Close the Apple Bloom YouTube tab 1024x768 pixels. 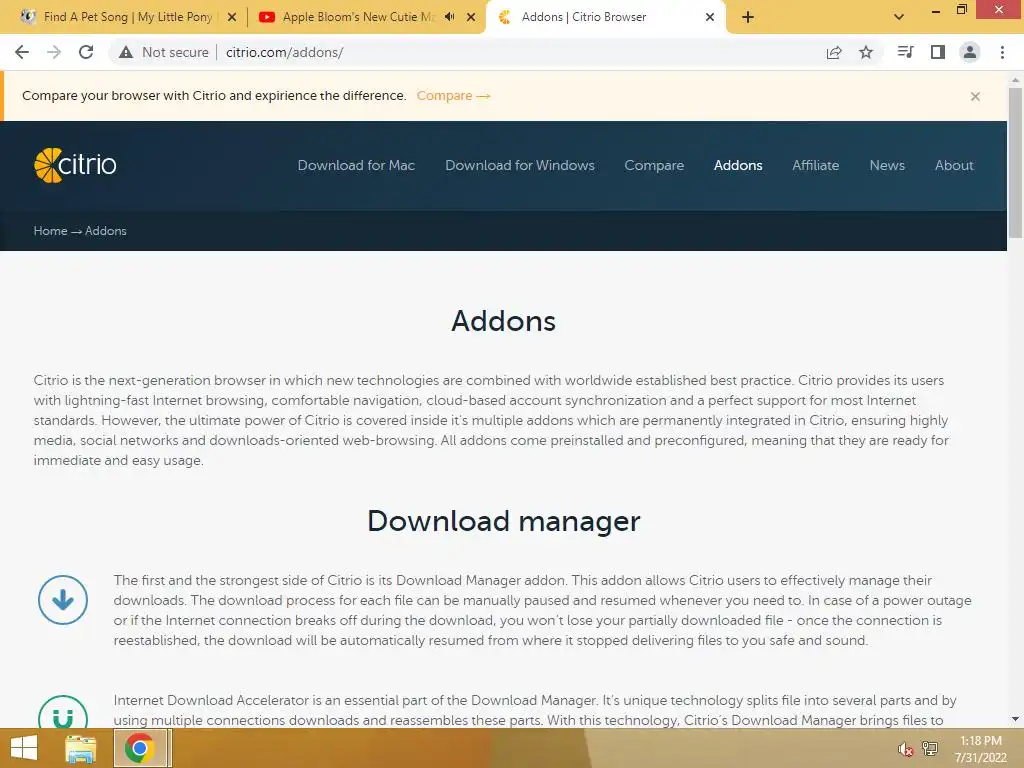[471, 17]
